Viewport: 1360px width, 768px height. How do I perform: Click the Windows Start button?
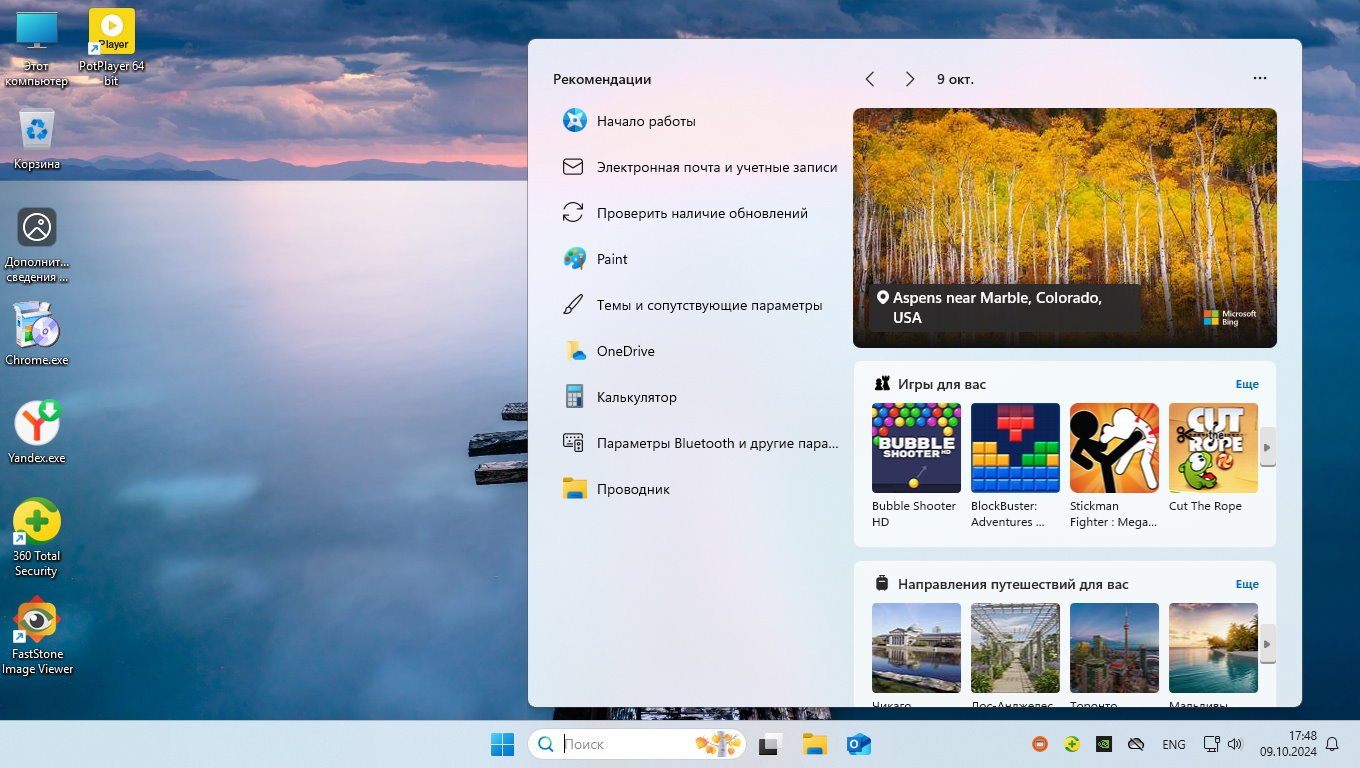502,744
